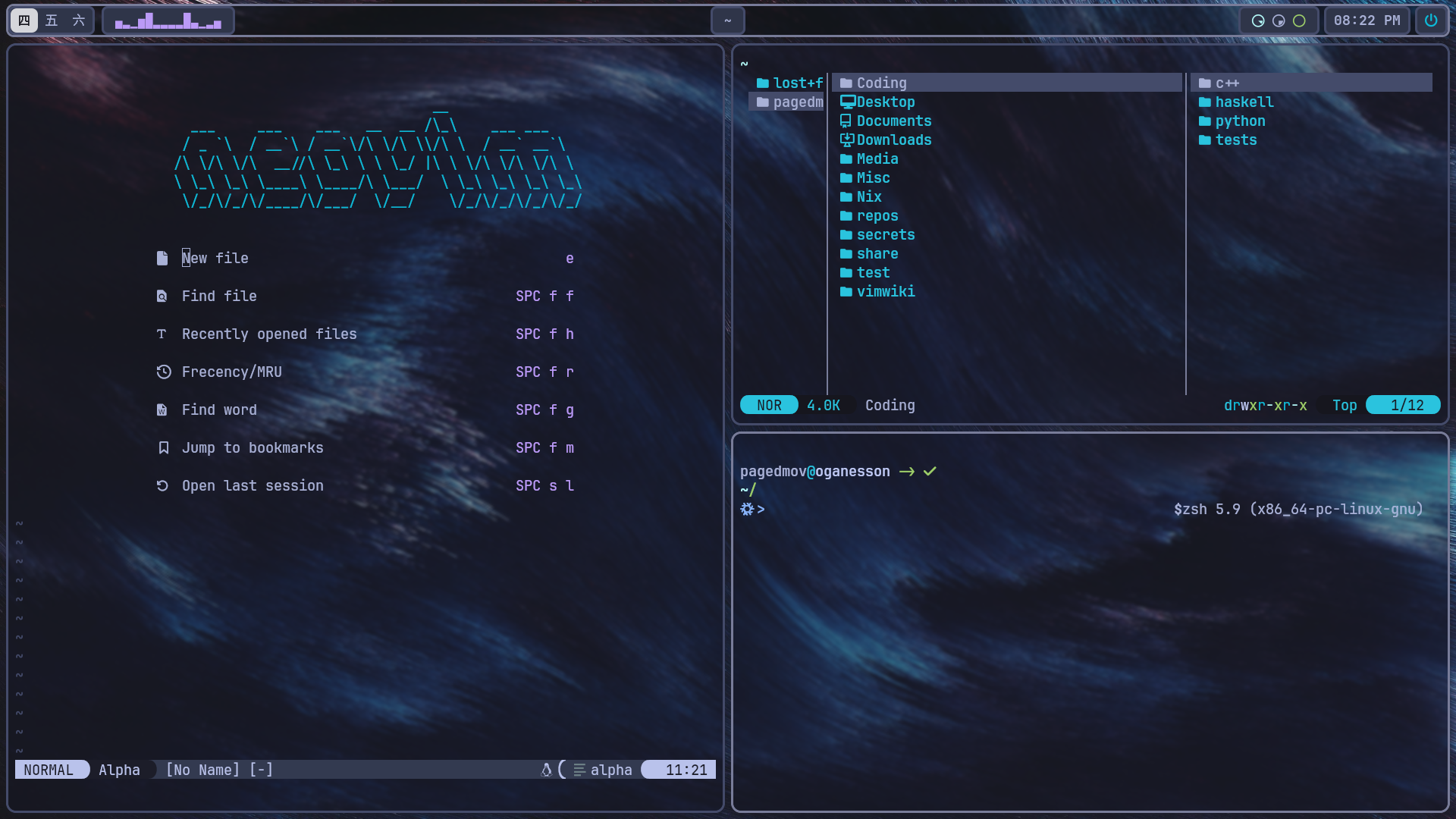This screenshot has height=819, width=1456.
Task: Expand the haskell directory in preview column
Action: [1244, 102]
